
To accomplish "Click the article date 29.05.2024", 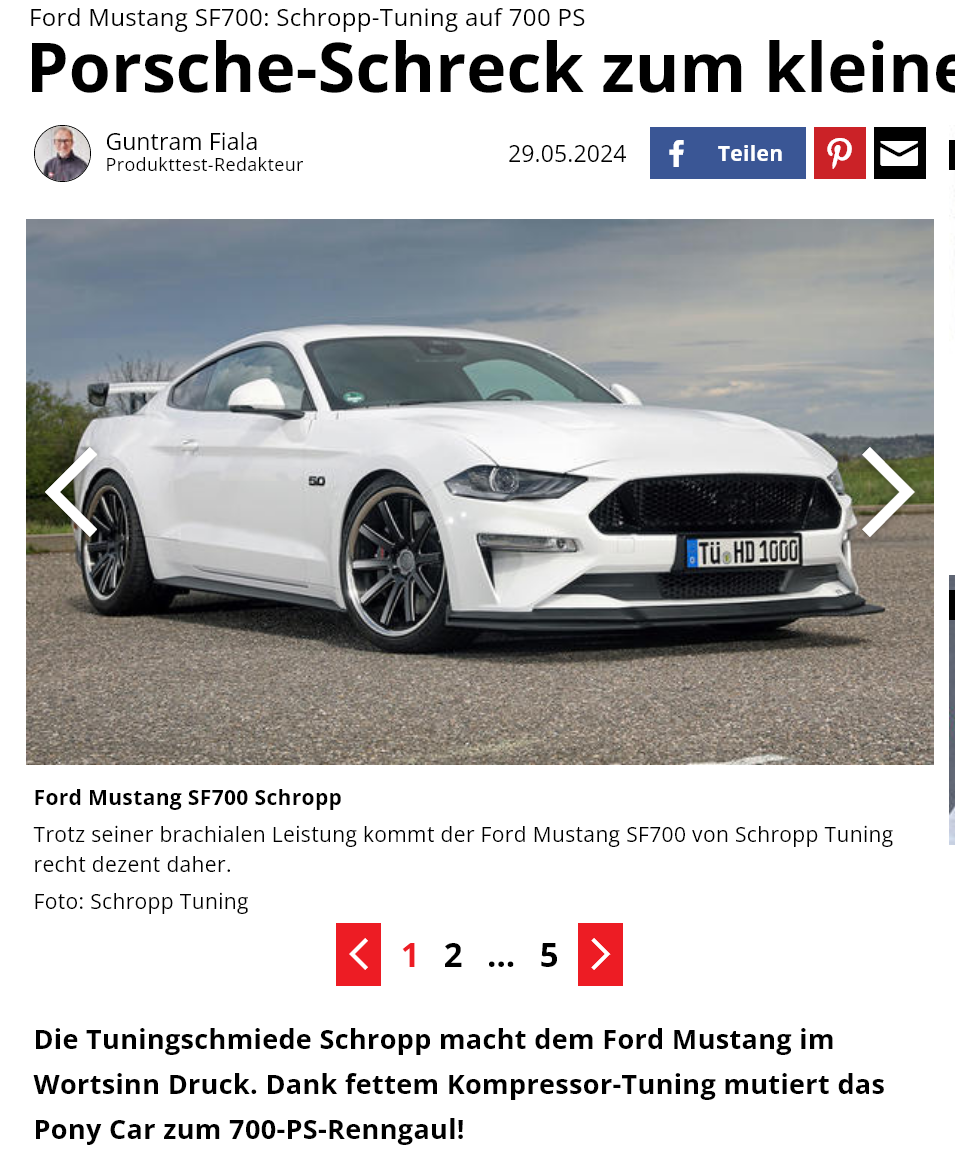I will 567,154.
